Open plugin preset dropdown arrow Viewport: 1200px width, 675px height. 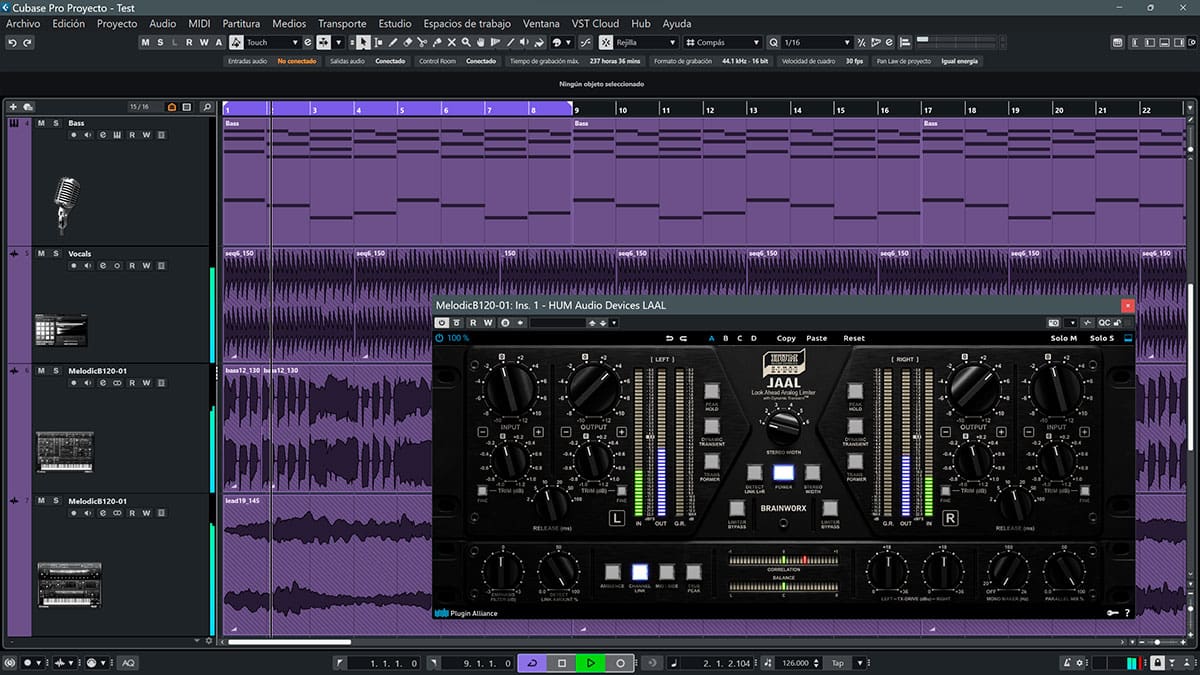(614, 323)
